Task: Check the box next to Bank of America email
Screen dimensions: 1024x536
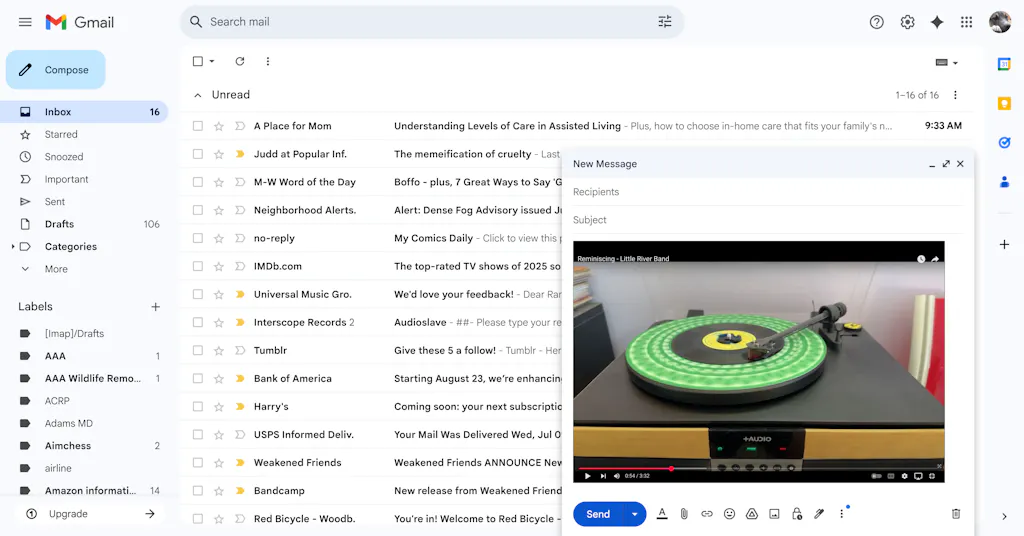Action: (198, 378)
